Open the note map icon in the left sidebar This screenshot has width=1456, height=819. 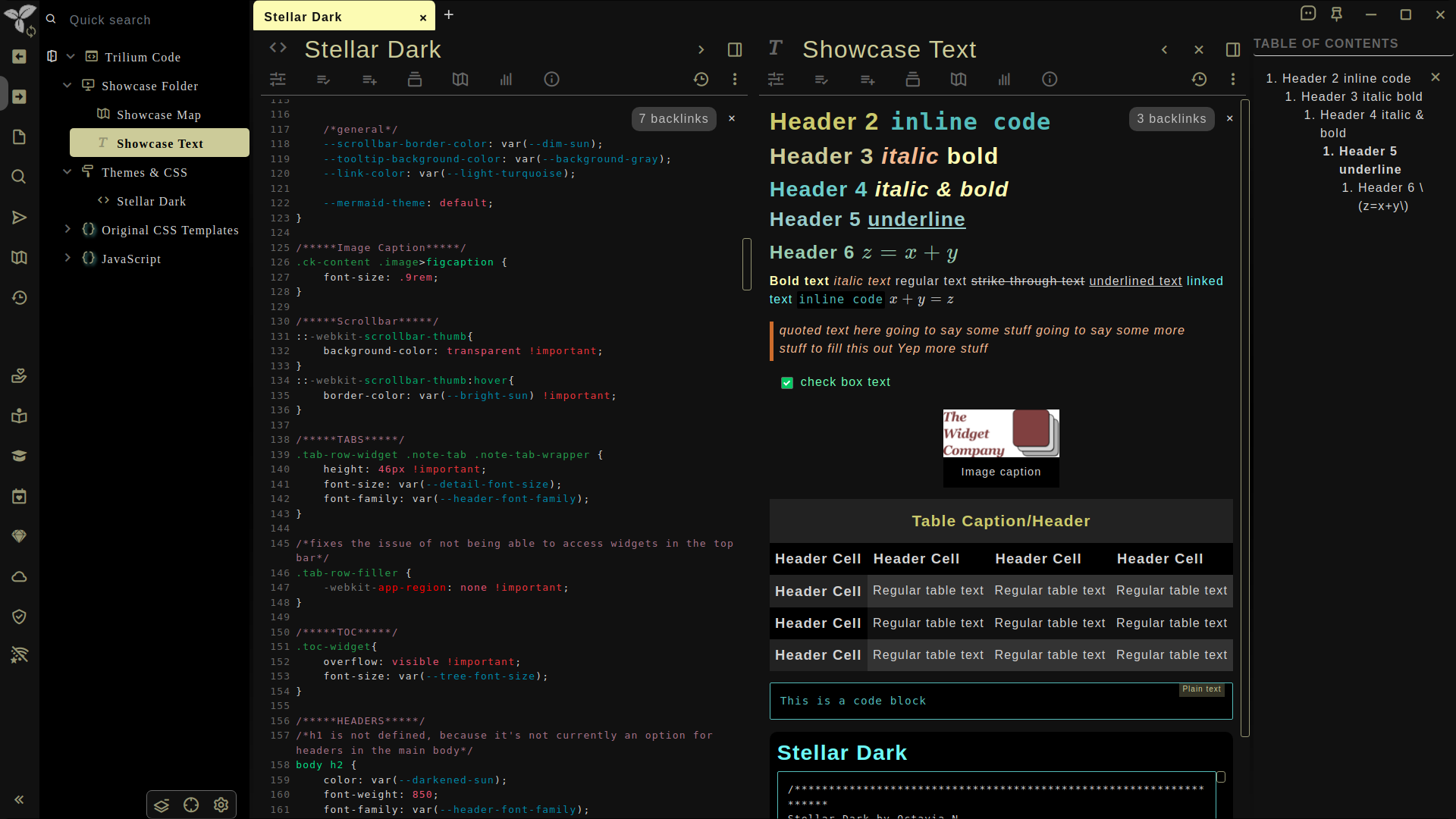pyautogui.click(x=20, y=258)
